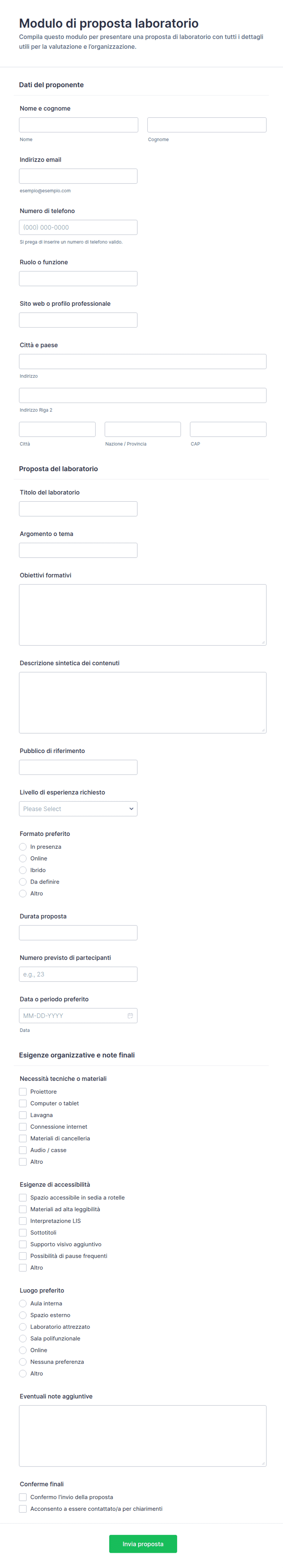Expand the Livello di esperienza richiesto dropdown
The image size is (283, 1568).
(78, 808)
